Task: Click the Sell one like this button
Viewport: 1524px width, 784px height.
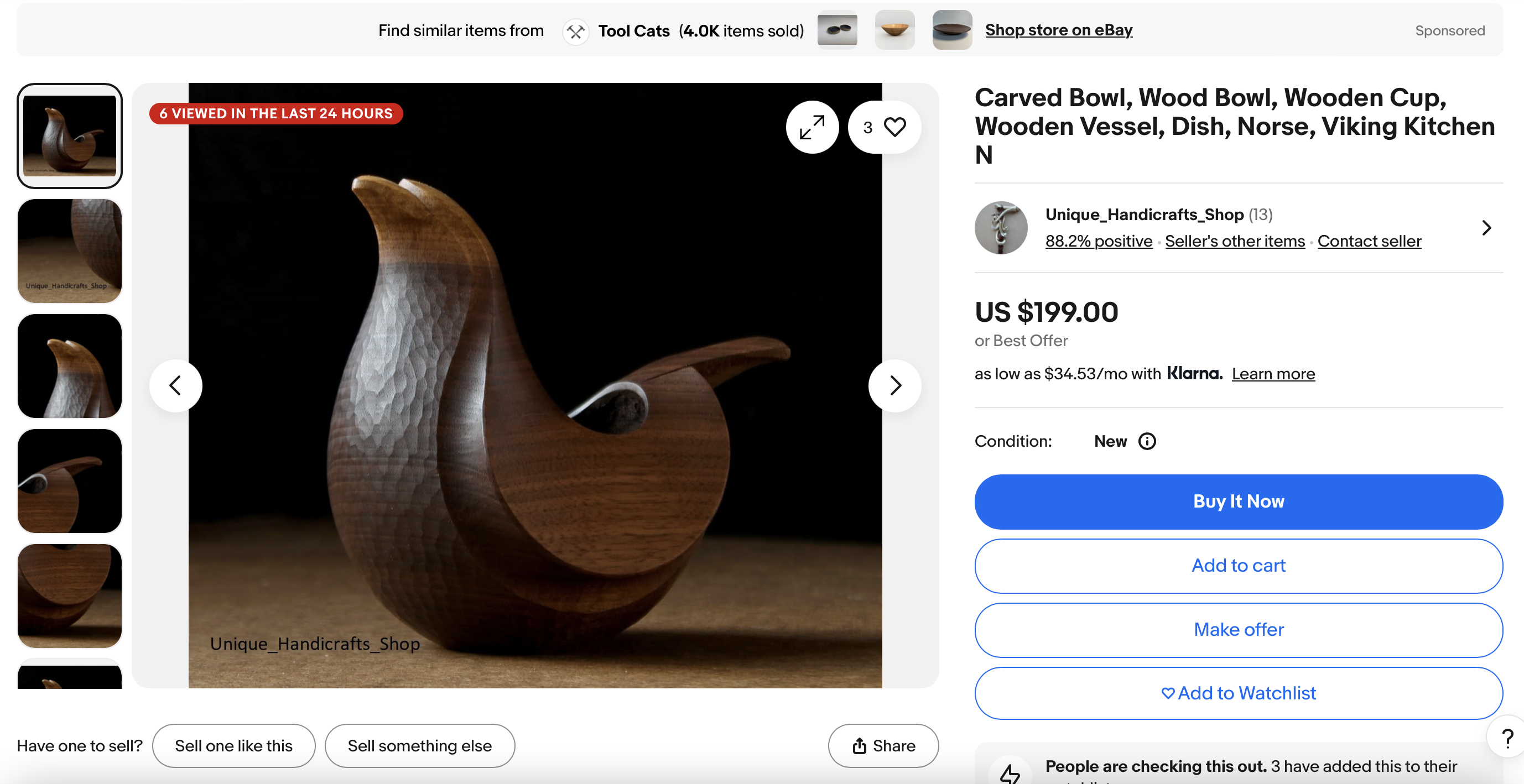Action: pyautogui.click(x=233, y=745)
